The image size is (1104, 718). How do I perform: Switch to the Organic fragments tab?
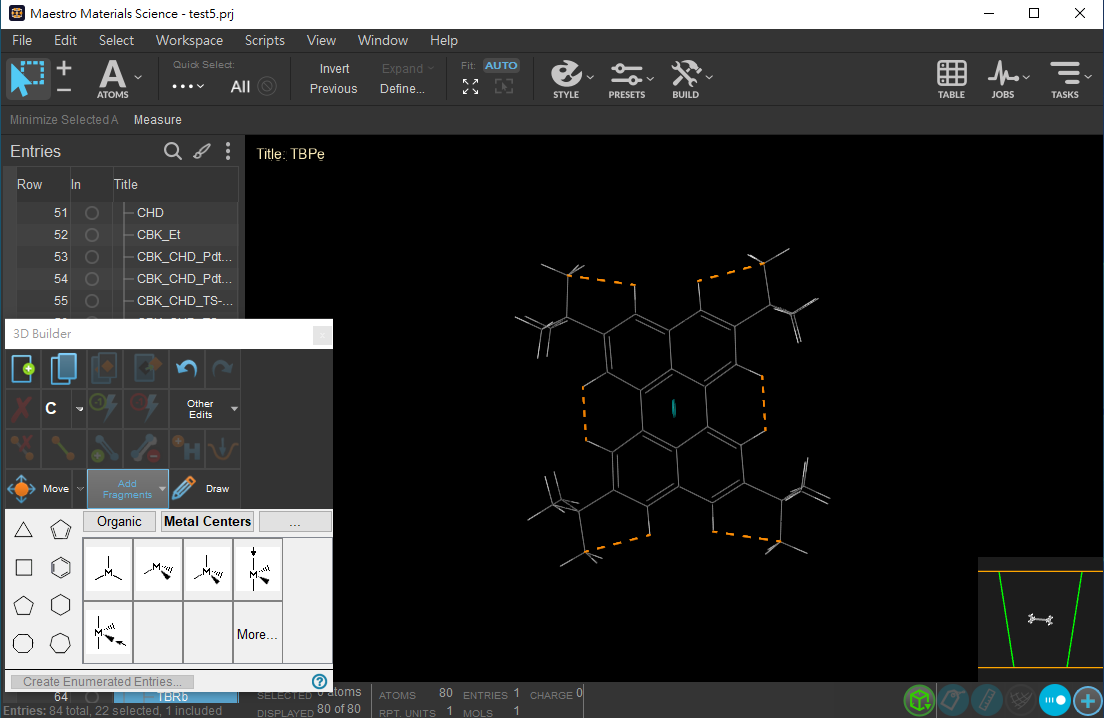click(x=120, y=522)
